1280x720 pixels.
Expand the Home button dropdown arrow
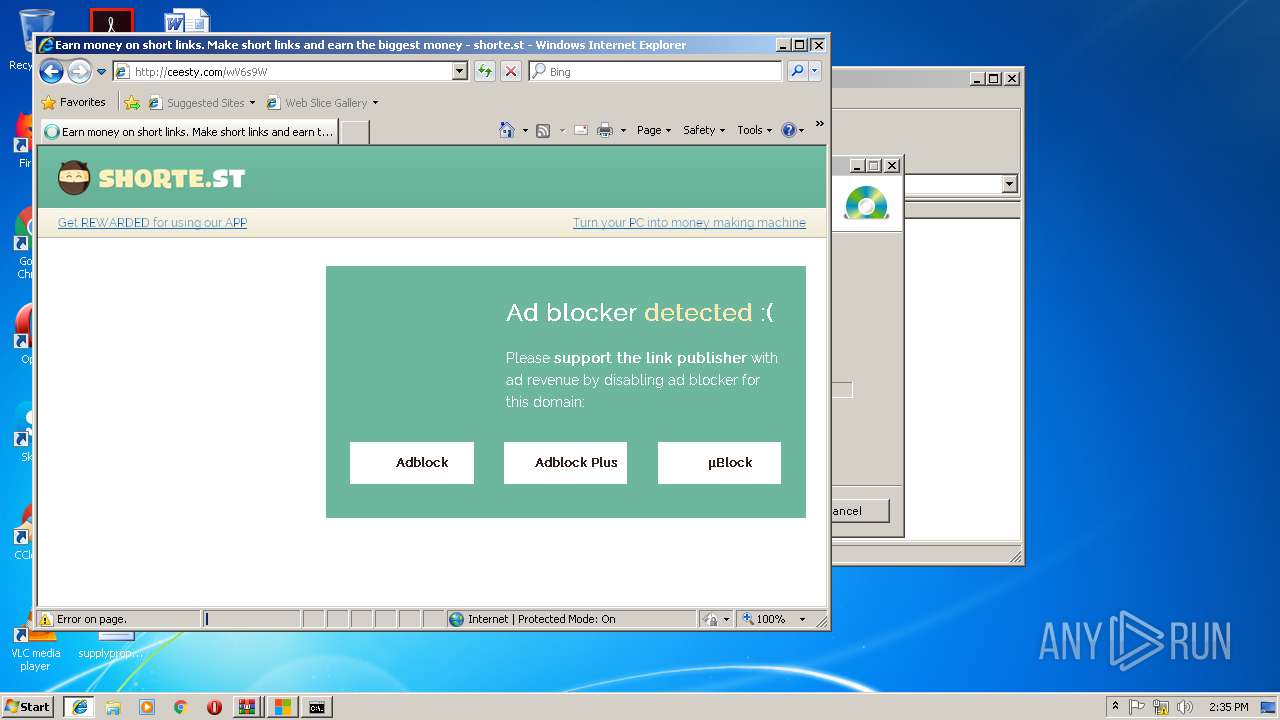click(525, 130)
